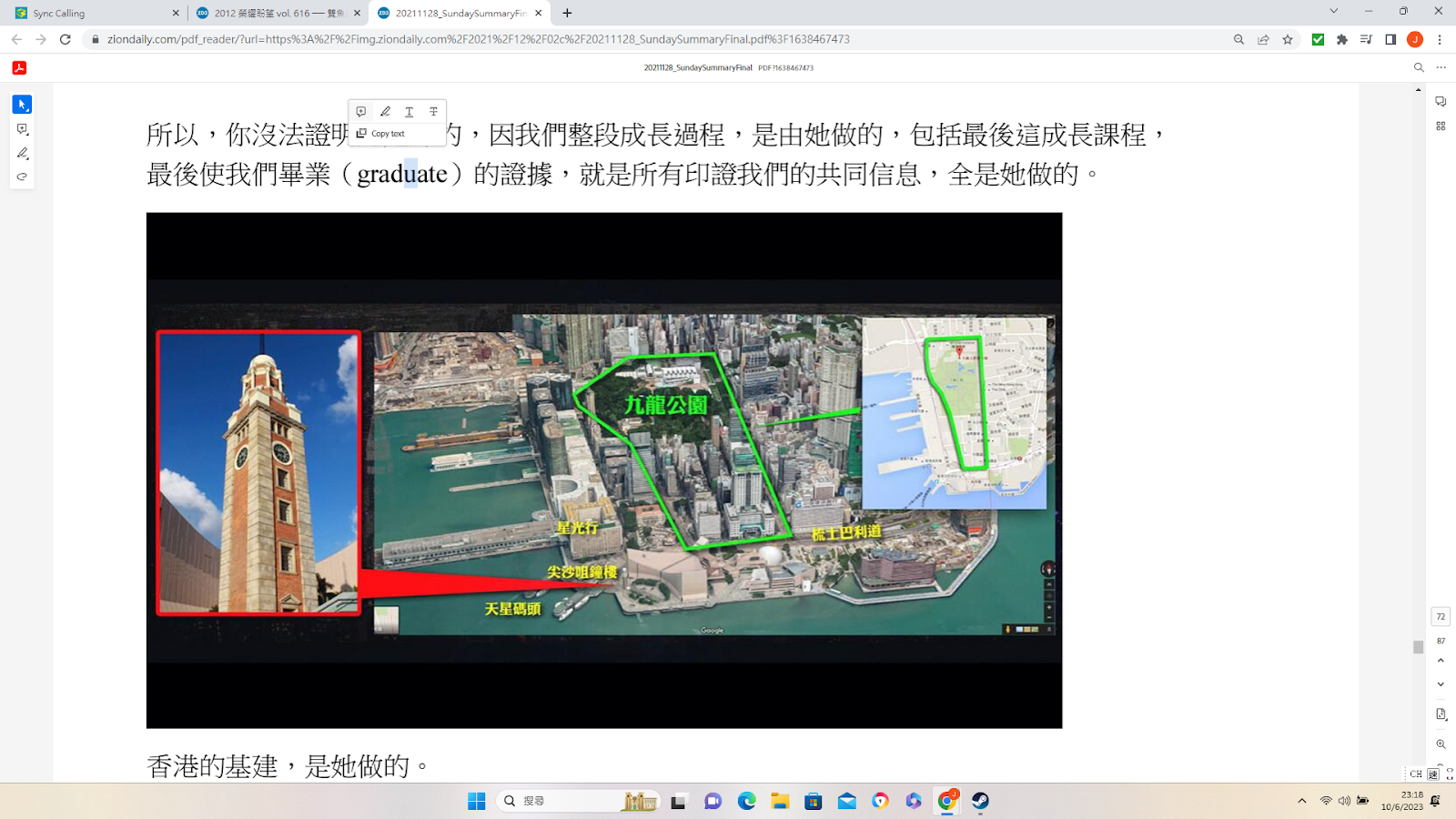Close the 2012 vol. 616 tab
The image size is (1456, 819).
tap(357, 13)
